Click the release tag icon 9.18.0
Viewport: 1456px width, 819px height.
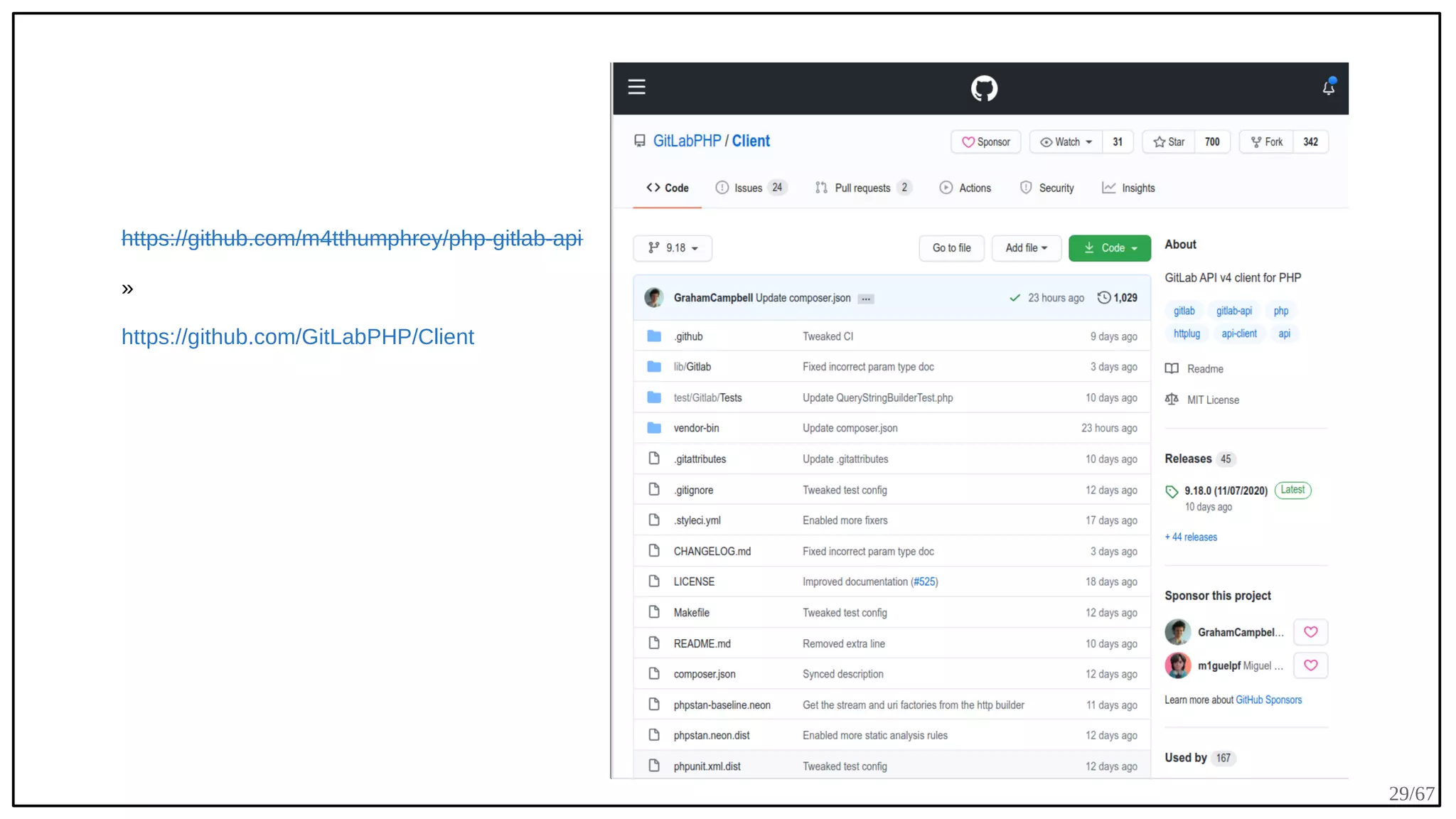pos(1172,491)
